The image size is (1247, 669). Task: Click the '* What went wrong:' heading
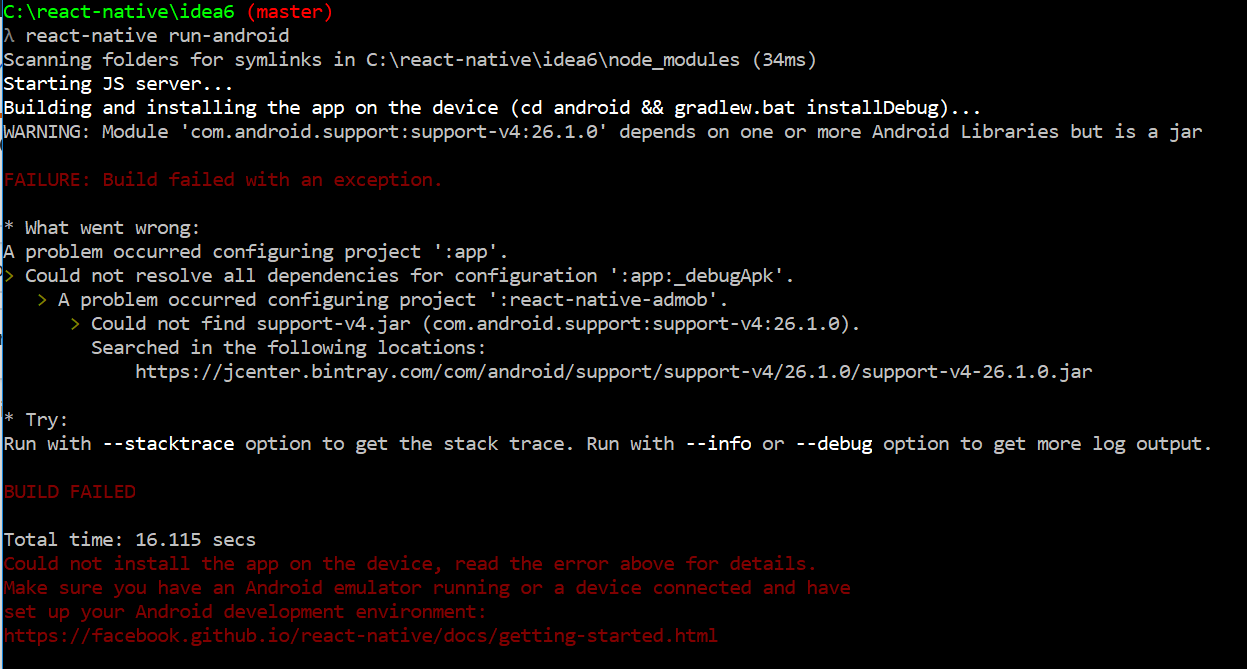coord(102,228)
